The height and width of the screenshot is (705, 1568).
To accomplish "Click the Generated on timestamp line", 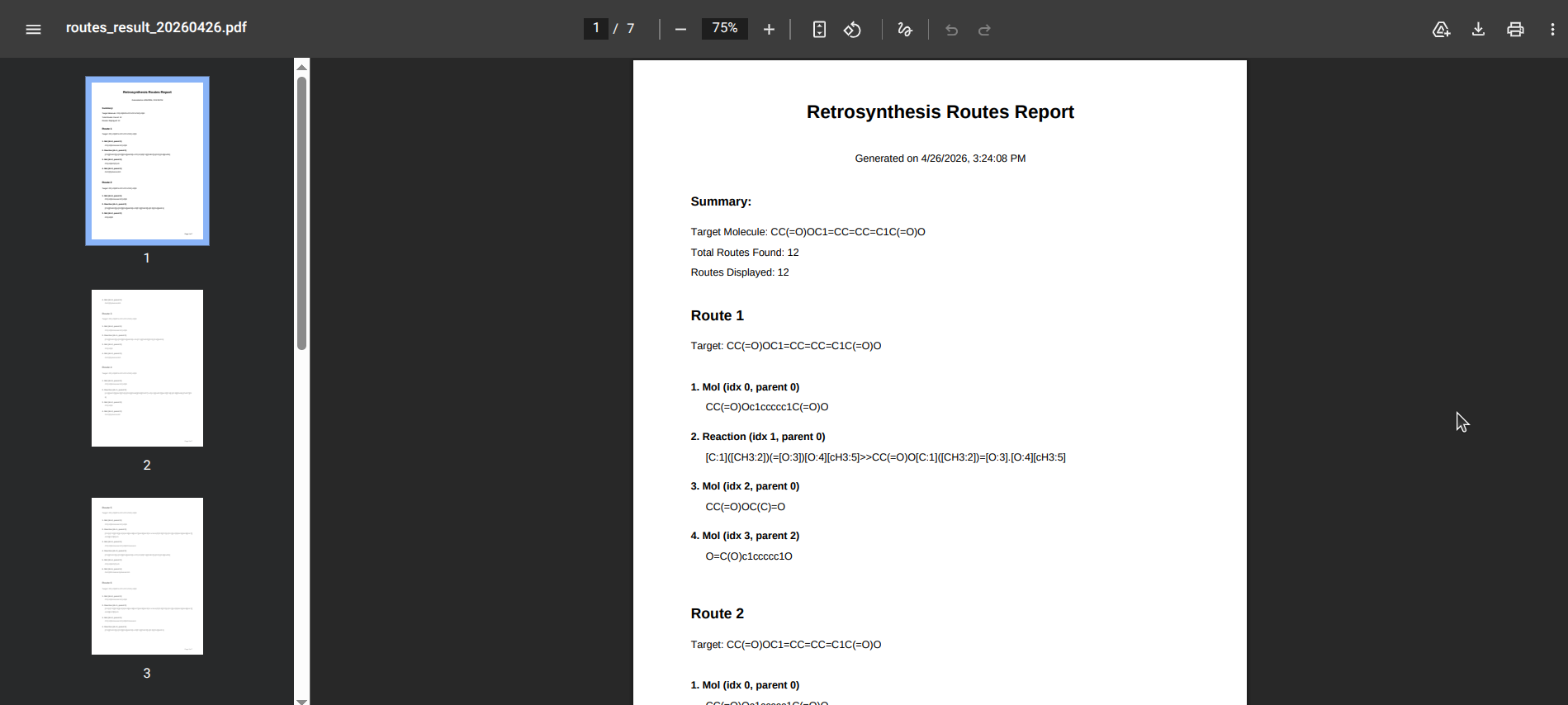I will (x=940, y=159).
